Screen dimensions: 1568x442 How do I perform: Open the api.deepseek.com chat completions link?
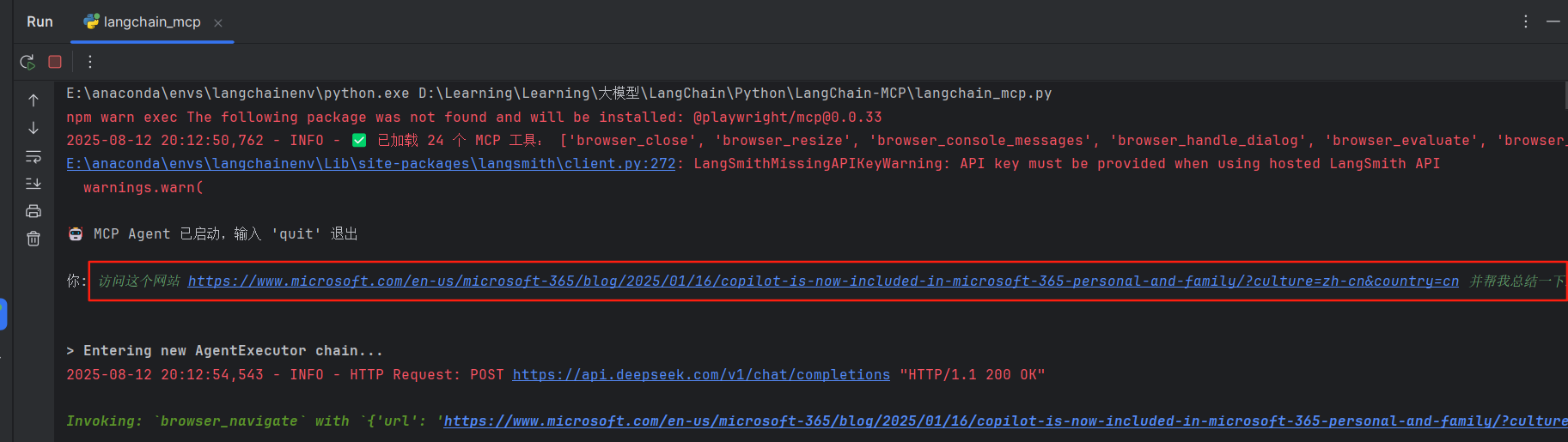[701, 375]
